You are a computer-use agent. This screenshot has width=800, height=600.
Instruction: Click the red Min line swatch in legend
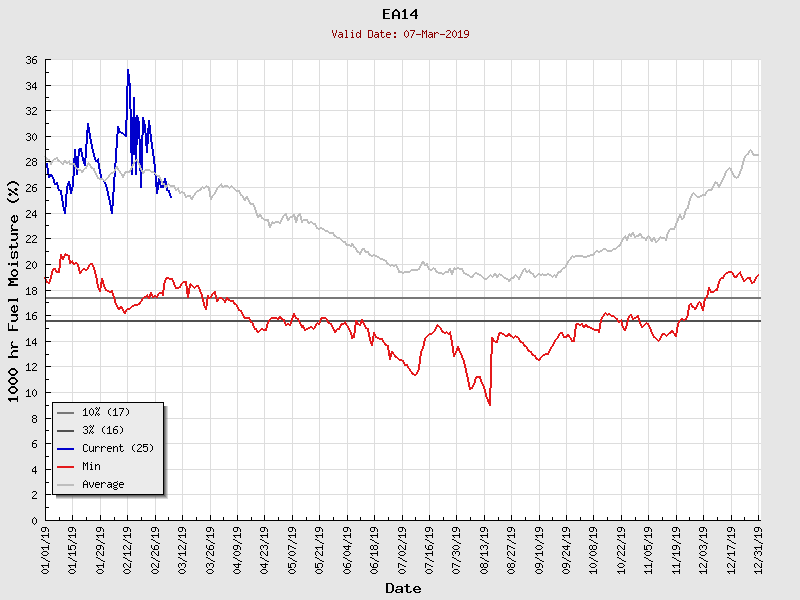coord(66,466)
